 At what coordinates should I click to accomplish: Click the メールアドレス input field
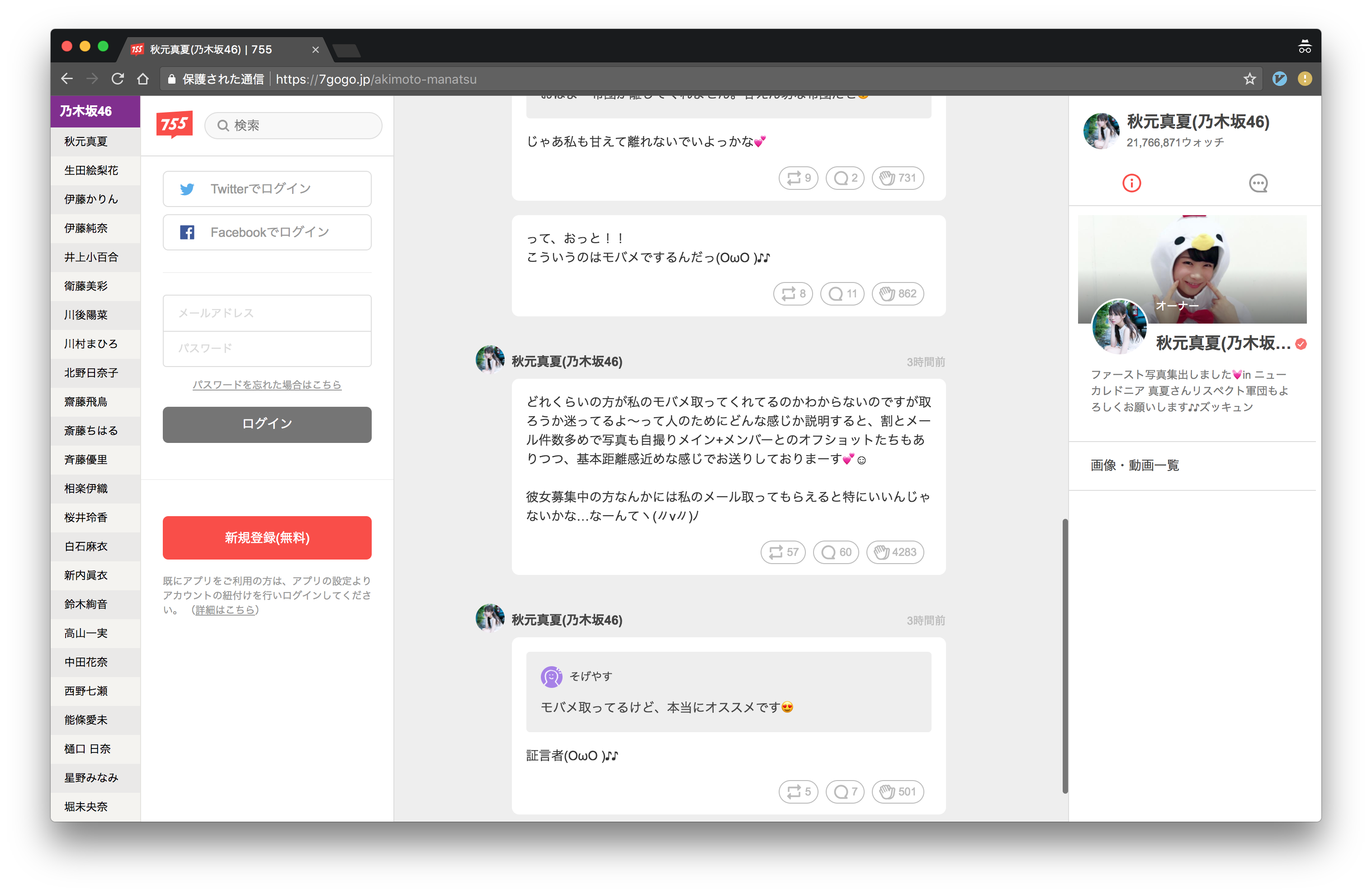[267, 313]
